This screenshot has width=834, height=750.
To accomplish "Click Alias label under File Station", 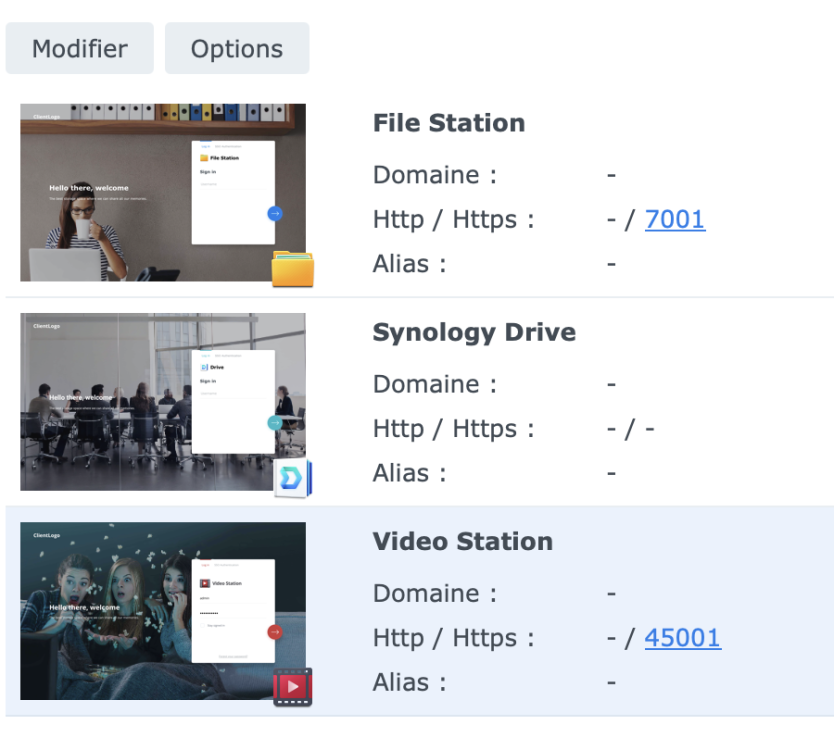I will pos(410,264).
